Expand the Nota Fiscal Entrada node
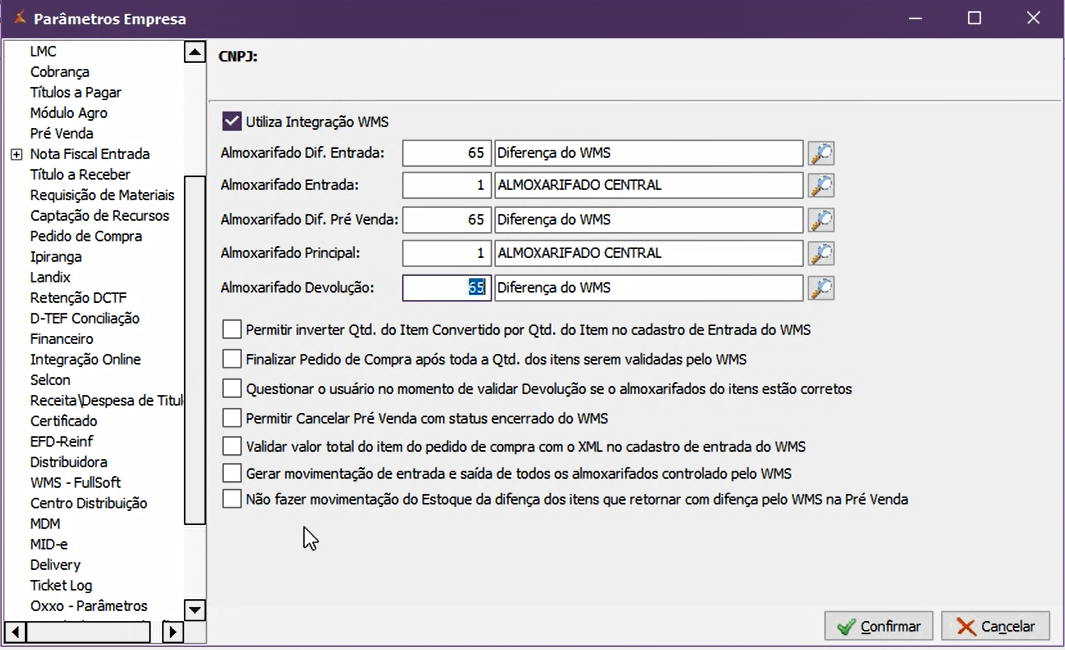The image size is (1065, 650). coord(16,154)
